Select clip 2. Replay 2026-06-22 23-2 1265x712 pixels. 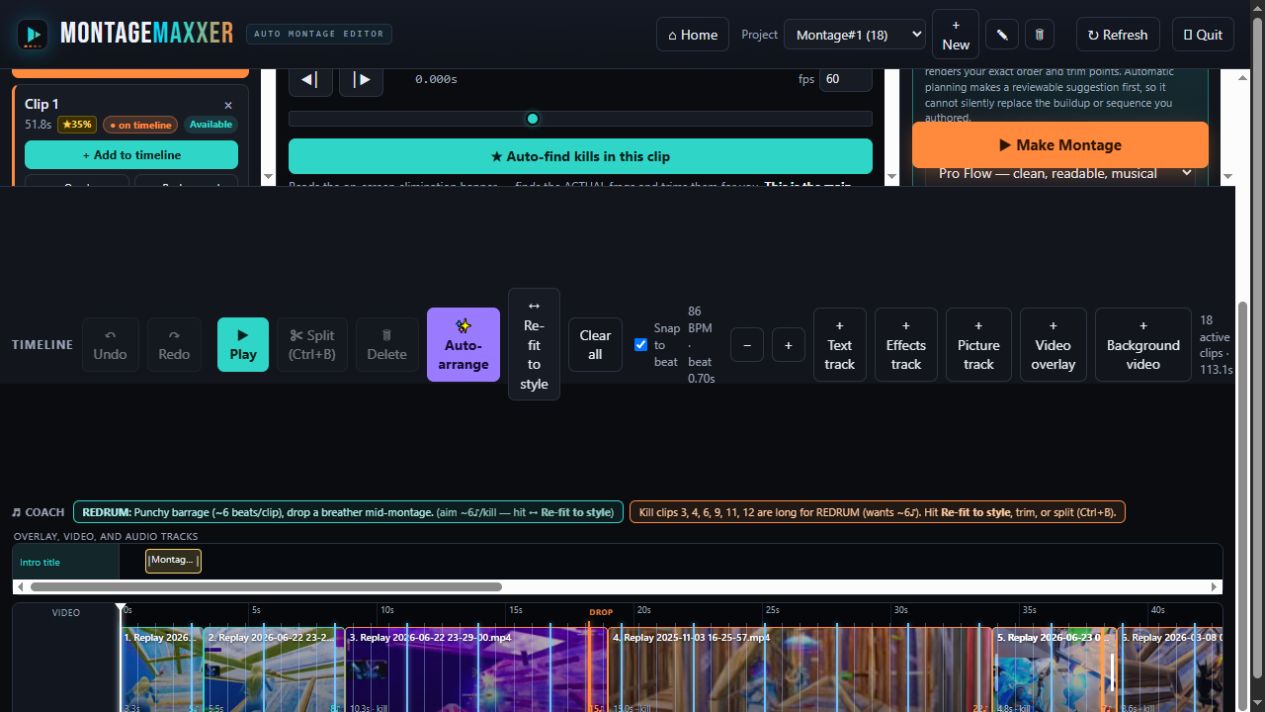(x=274, y=669)
